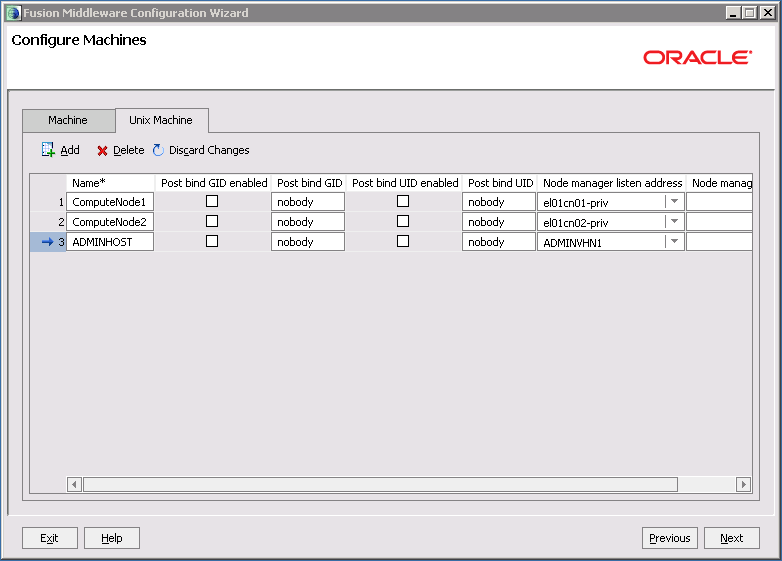Click the Delete button label

(128, 150)
